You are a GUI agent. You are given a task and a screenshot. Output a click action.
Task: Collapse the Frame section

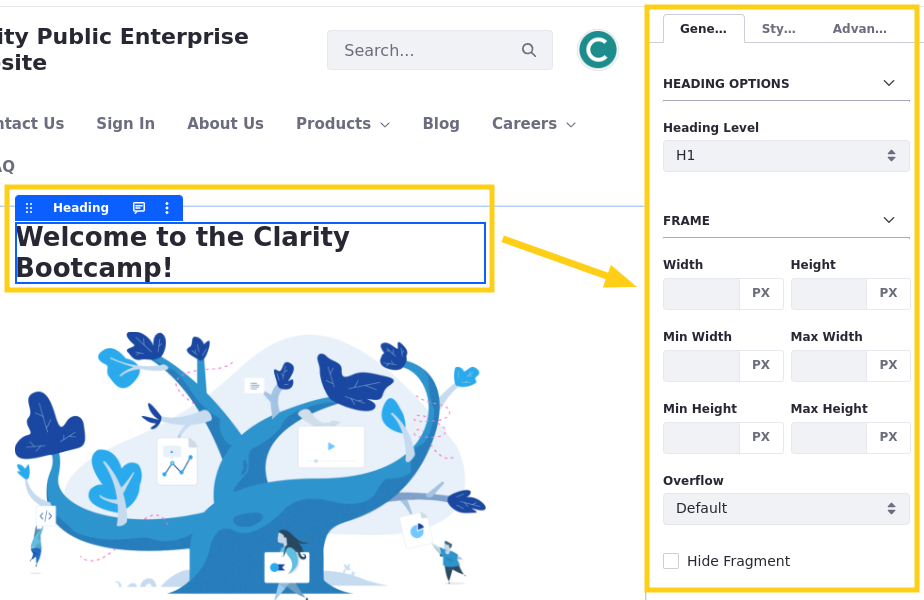click(x=889, y=220)
